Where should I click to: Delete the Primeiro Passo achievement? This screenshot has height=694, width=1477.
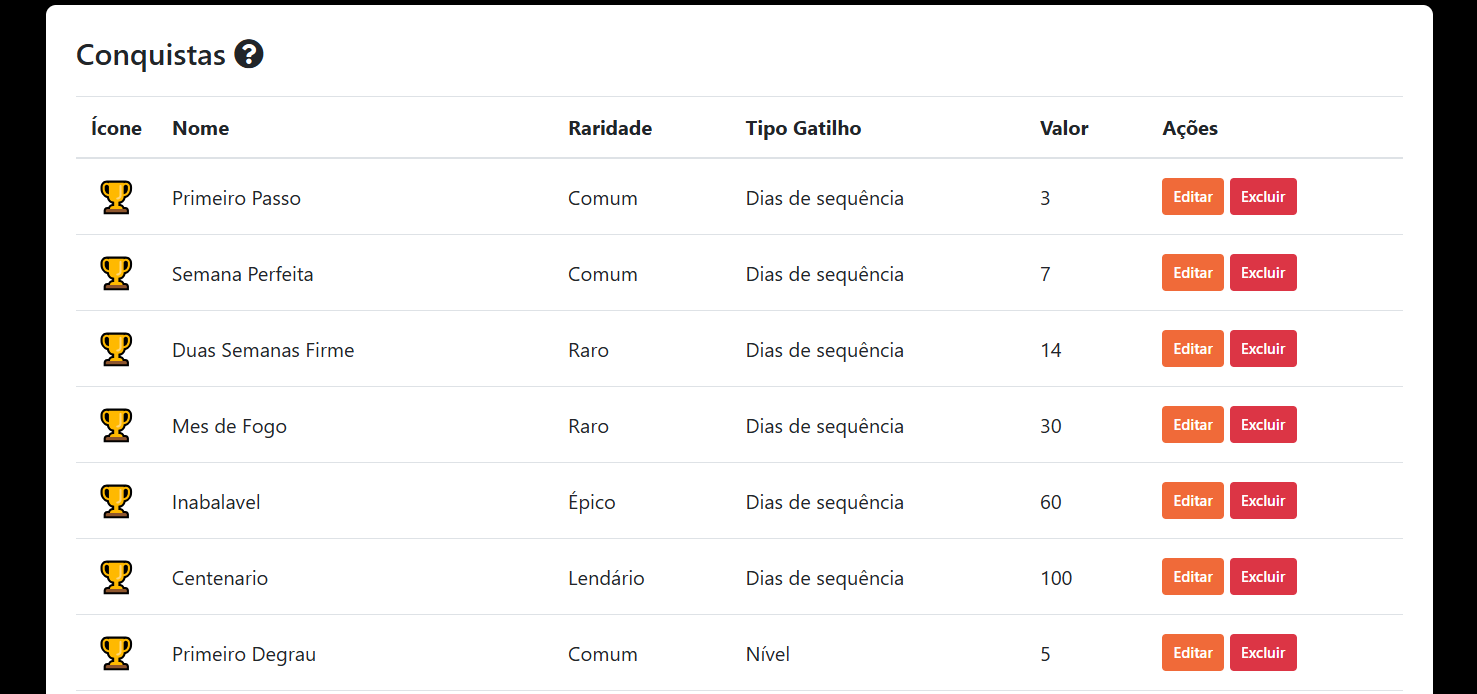(1263, 197)
